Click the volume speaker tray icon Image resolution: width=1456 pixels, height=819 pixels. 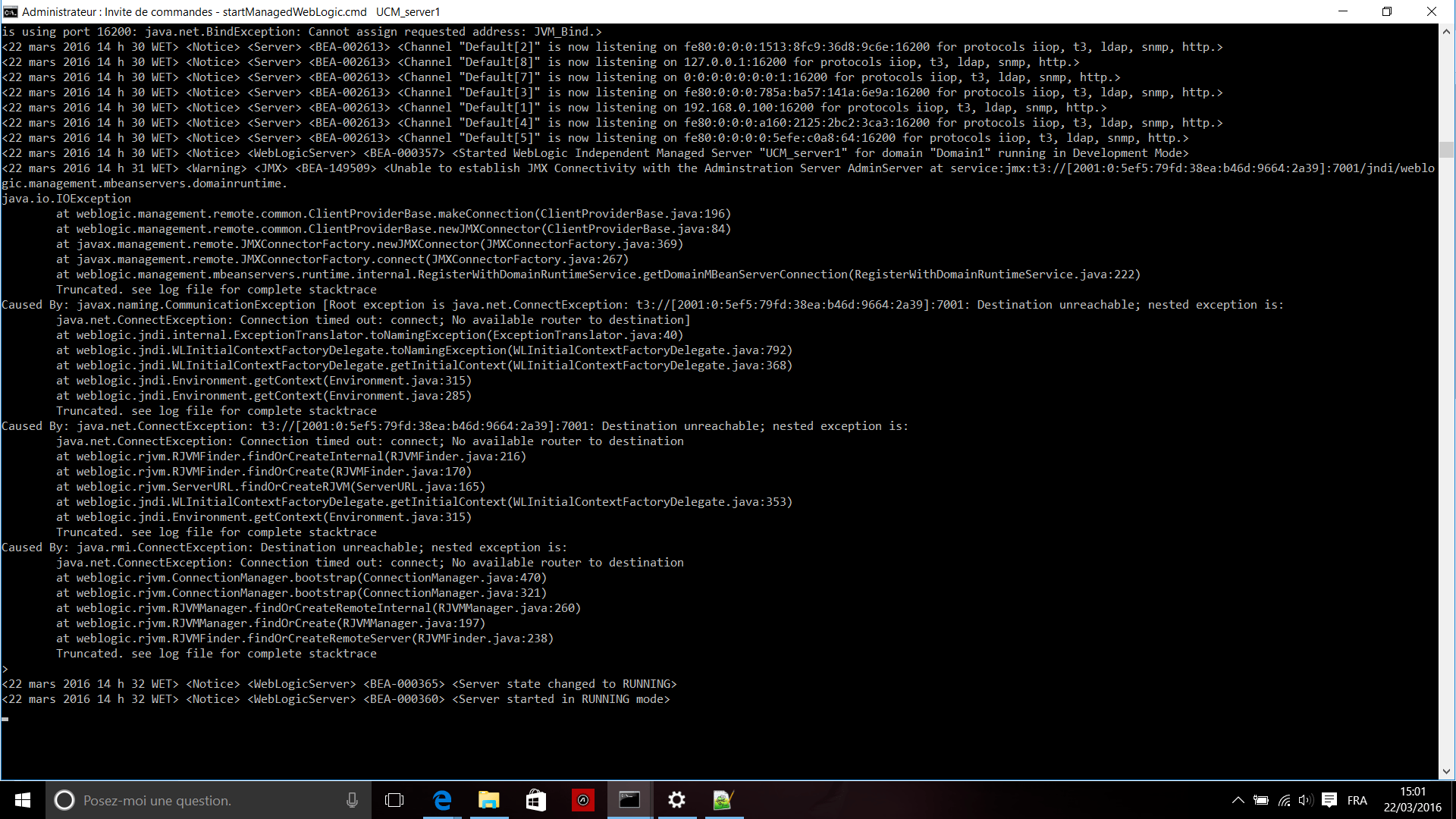click(x=1305, y=800)
